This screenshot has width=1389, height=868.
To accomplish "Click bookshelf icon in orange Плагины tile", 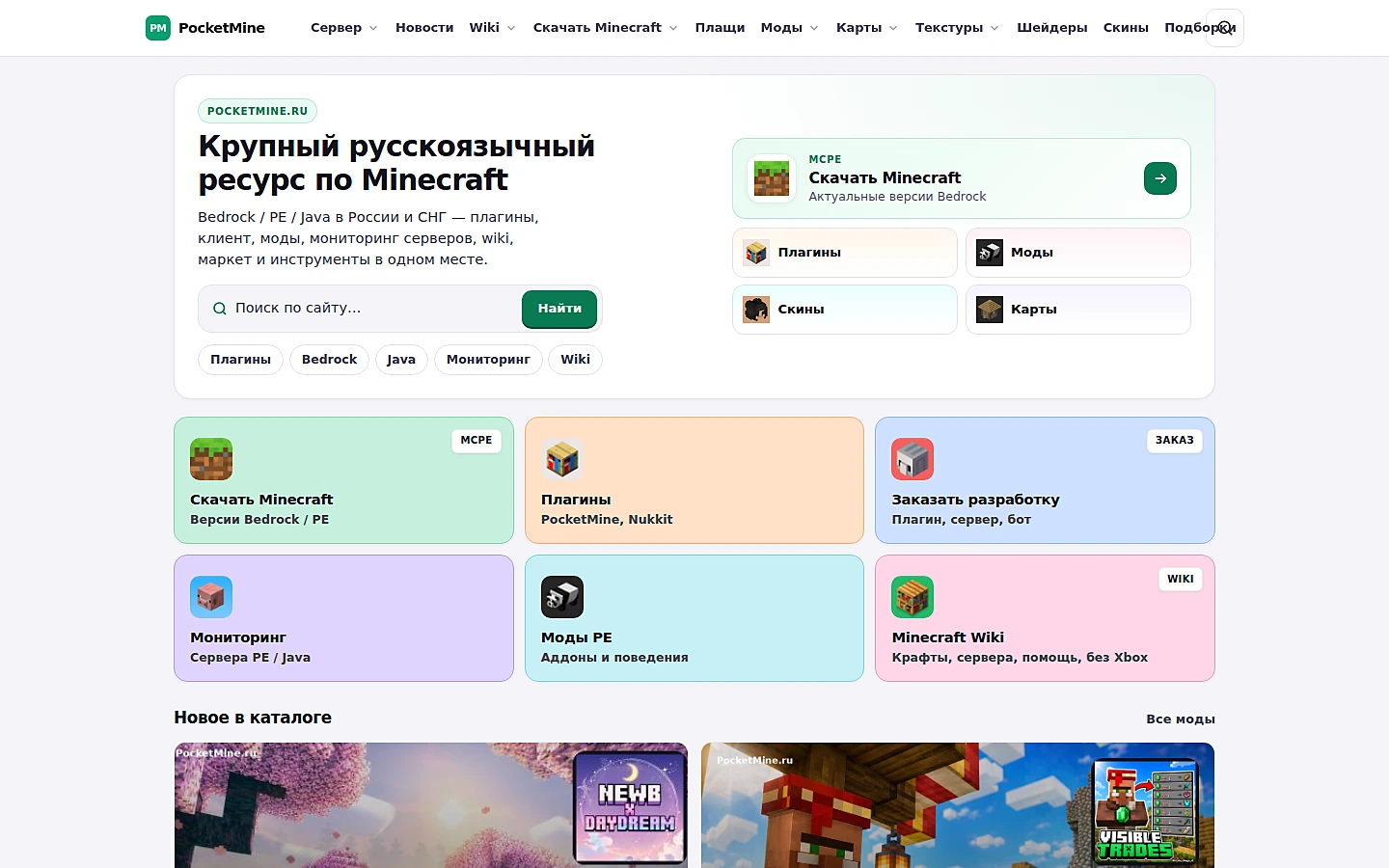I will pyautogui.click(x=562, y=459).
